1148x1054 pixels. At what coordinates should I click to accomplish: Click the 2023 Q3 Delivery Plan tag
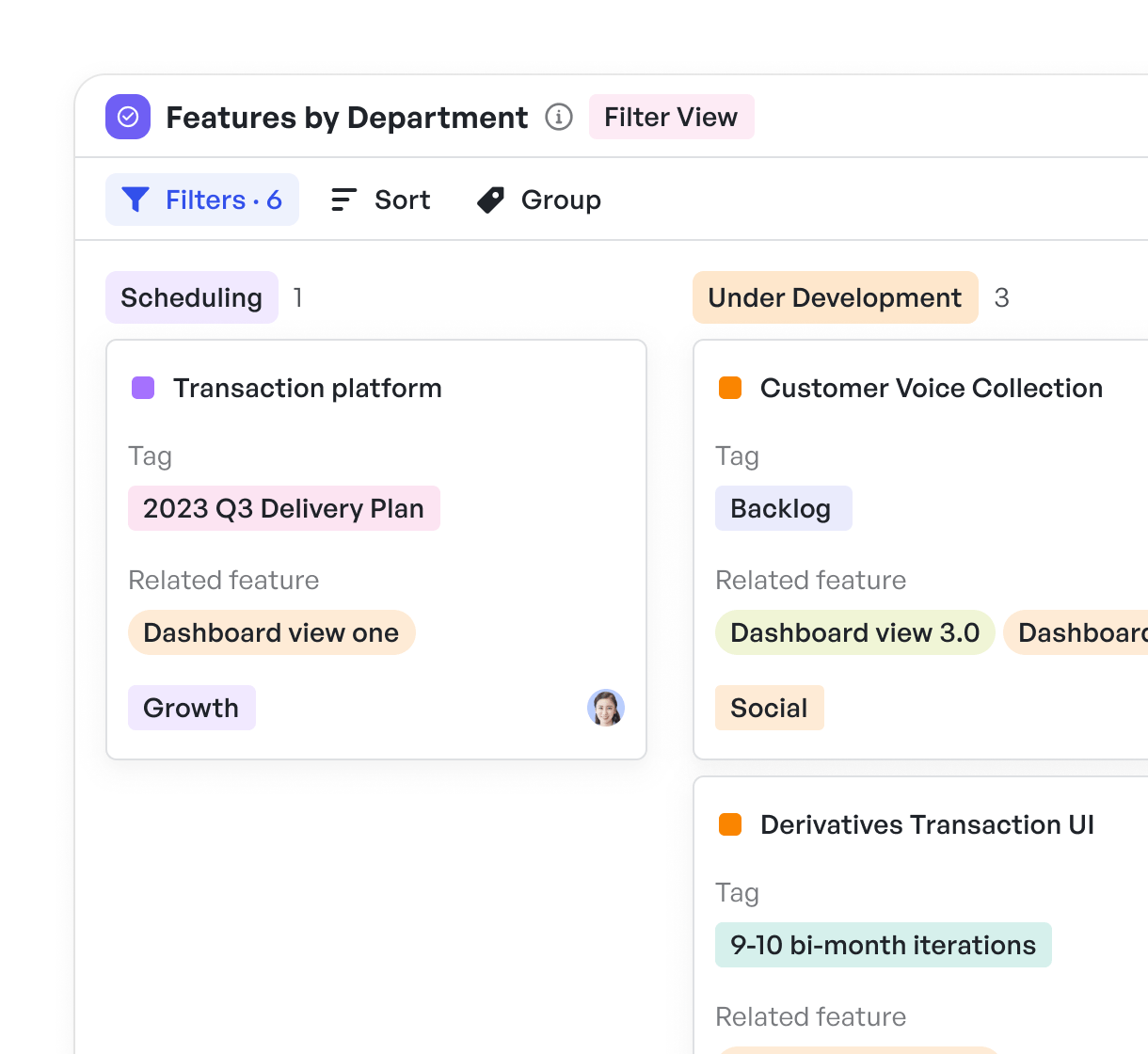click(284, 508)
